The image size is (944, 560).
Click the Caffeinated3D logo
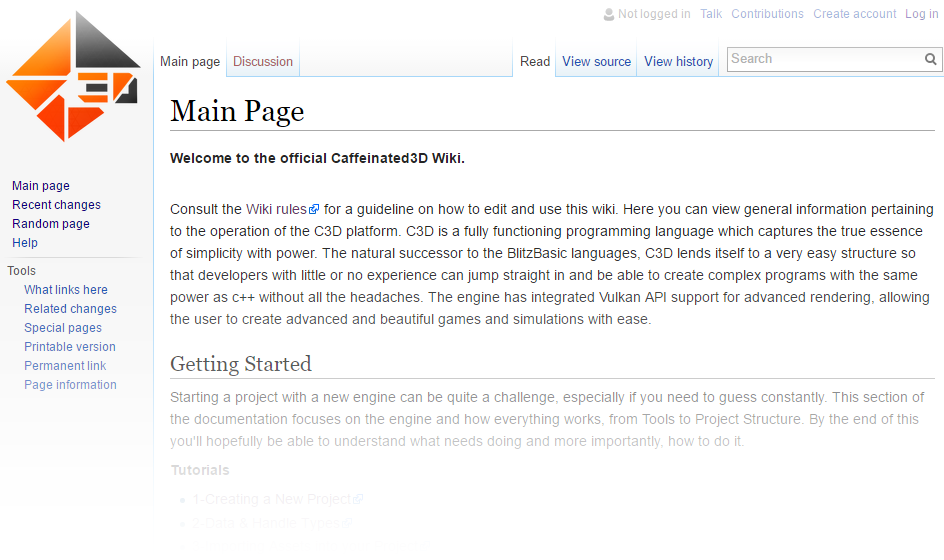click(73, 76)
